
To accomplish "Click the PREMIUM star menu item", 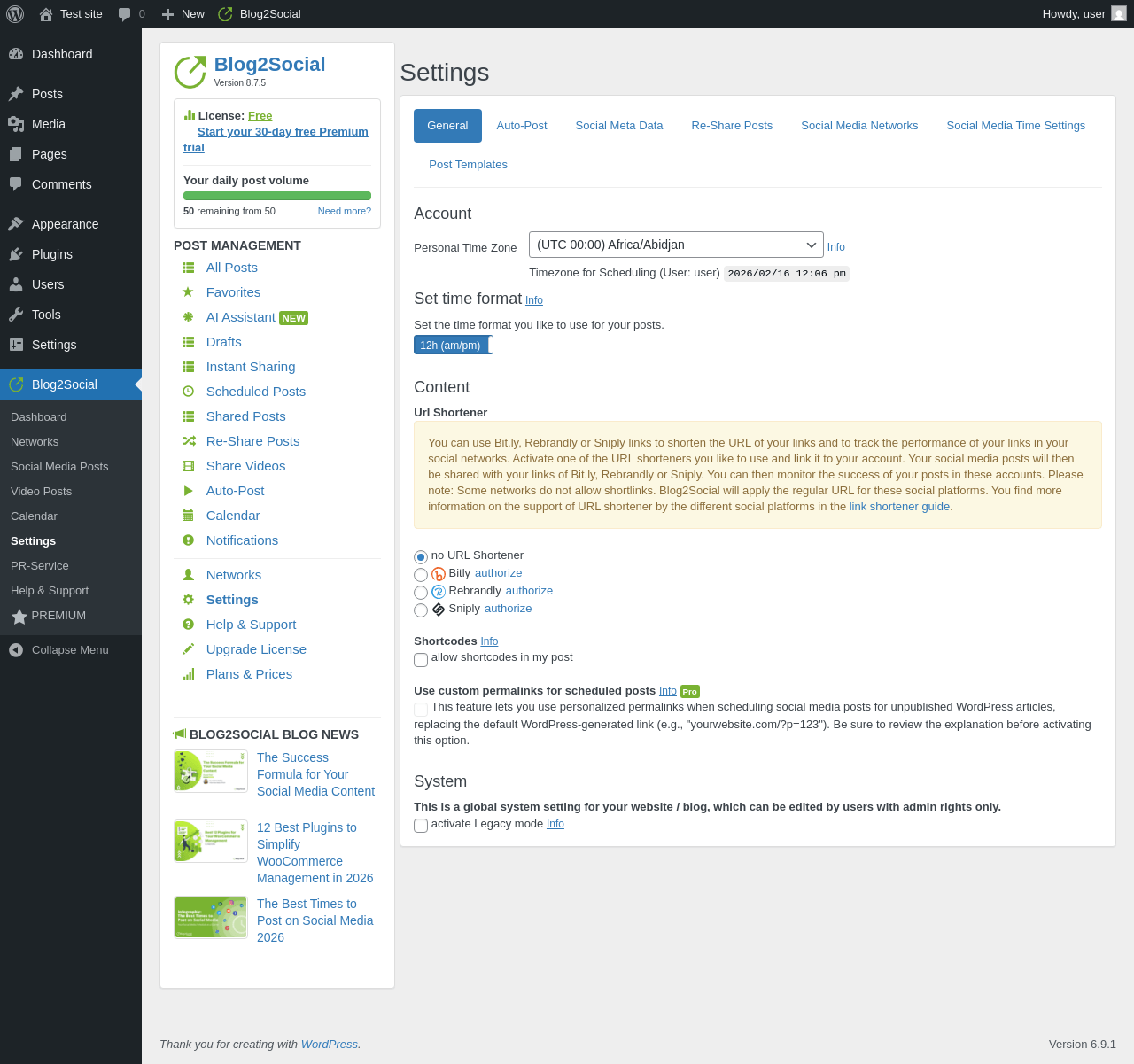I will coord(49,616).
